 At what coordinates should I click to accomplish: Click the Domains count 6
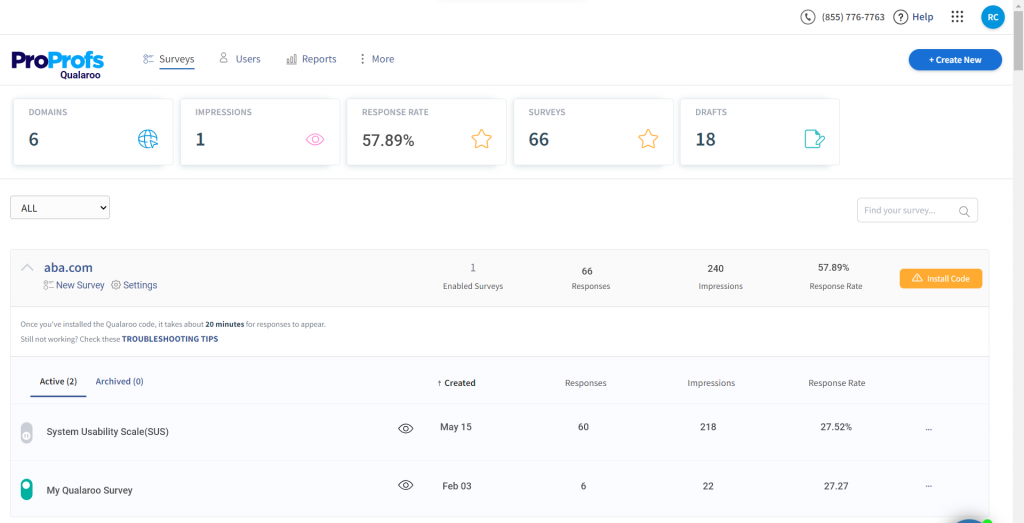click(33, 139)
